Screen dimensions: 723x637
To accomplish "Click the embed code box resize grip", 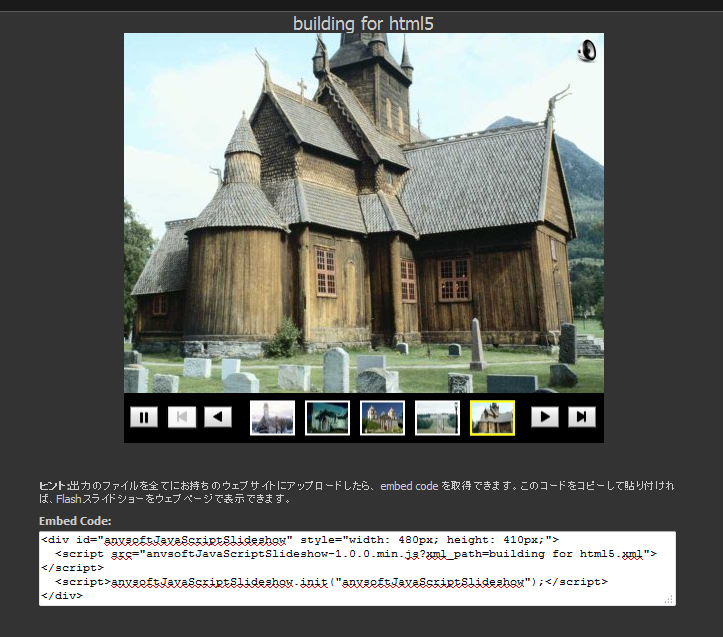I will coord(669,600).
